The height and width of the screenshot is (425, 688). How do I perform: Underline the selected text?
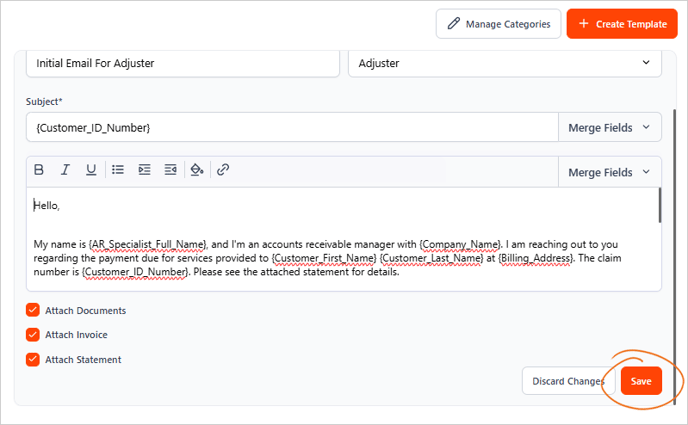tap(91, 170)
